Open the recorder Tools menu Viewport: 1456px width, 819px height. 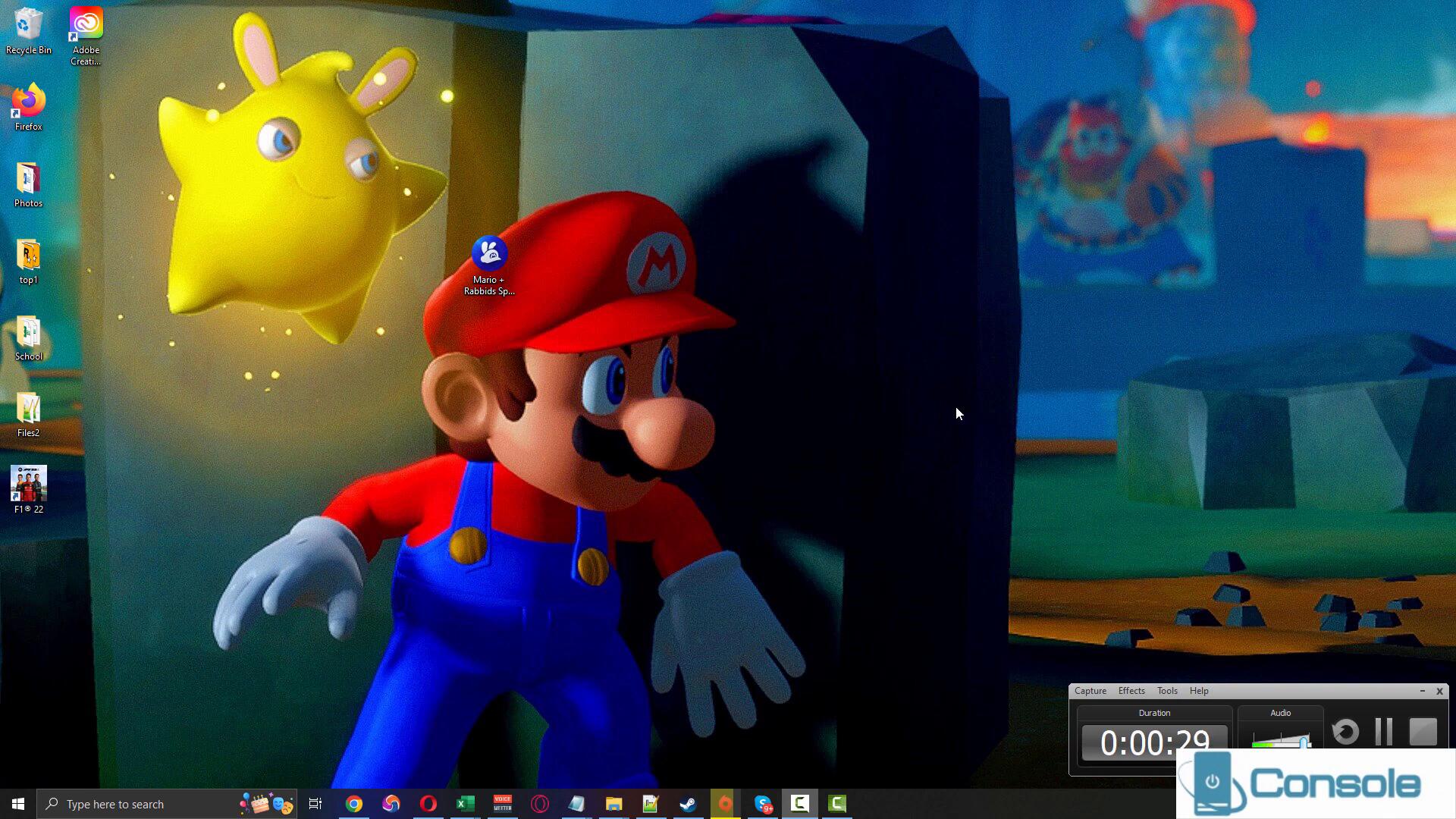1166,691
